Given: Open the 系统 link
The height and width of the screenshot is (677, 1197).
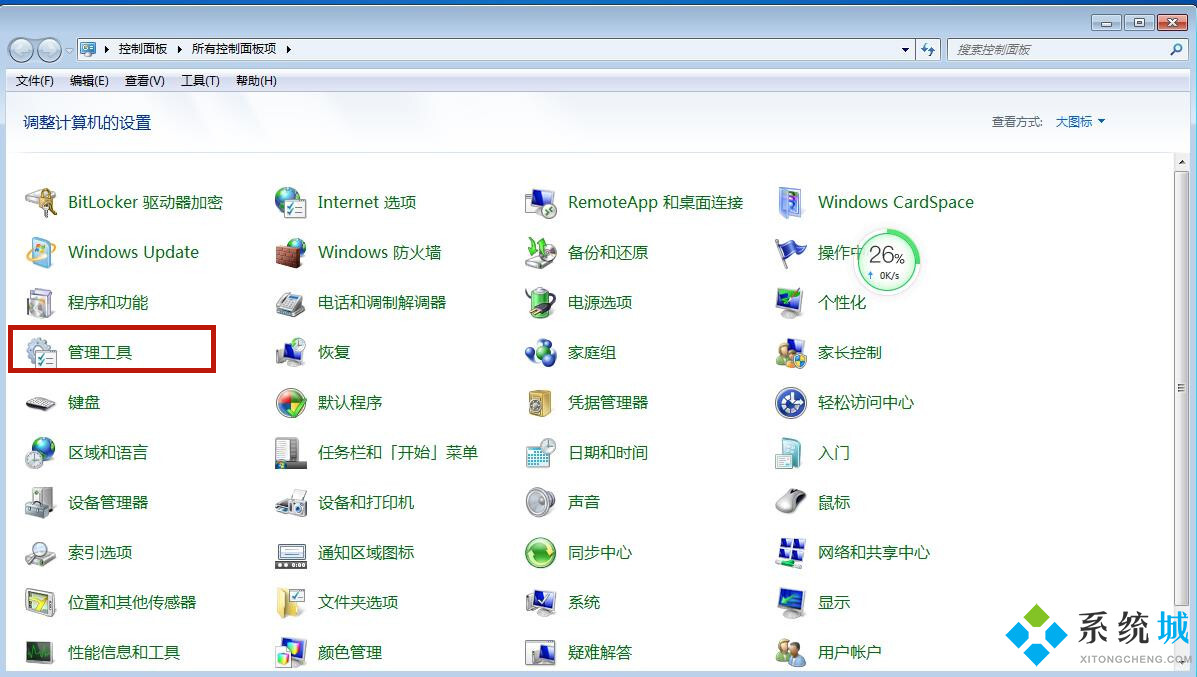Looking at the screenshot, I should 584,603.
